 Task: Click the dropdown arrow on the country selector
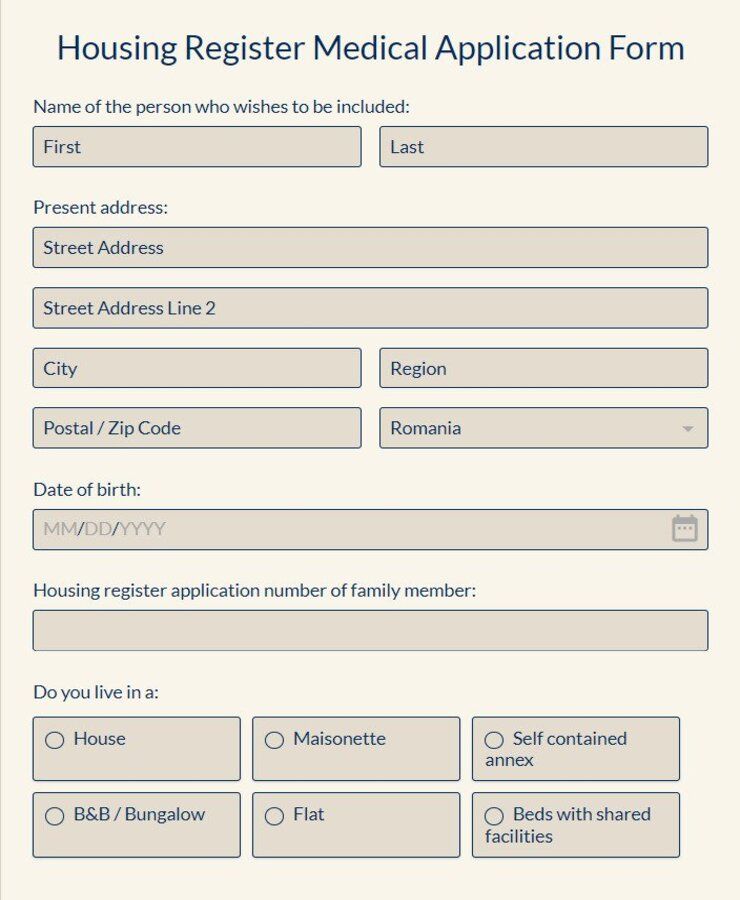(688, 428)
